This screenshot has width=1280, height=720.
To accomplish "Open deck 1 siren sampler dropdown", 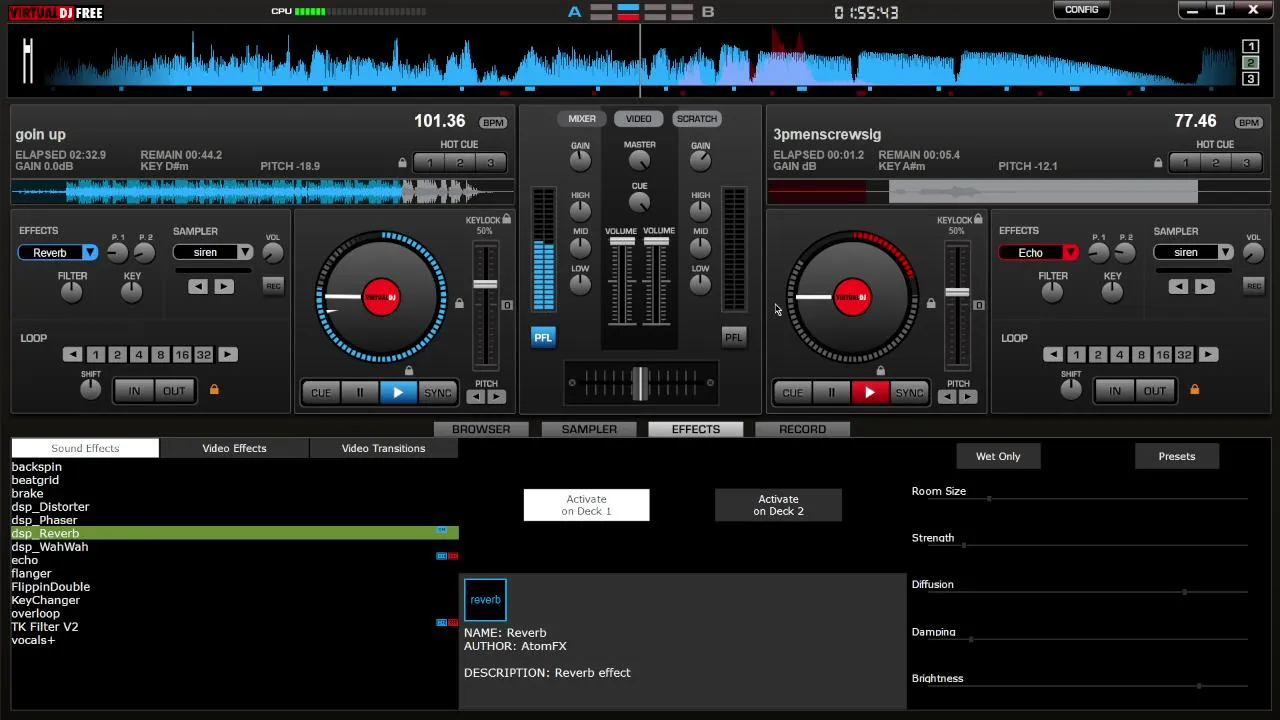I will point(244,253).
